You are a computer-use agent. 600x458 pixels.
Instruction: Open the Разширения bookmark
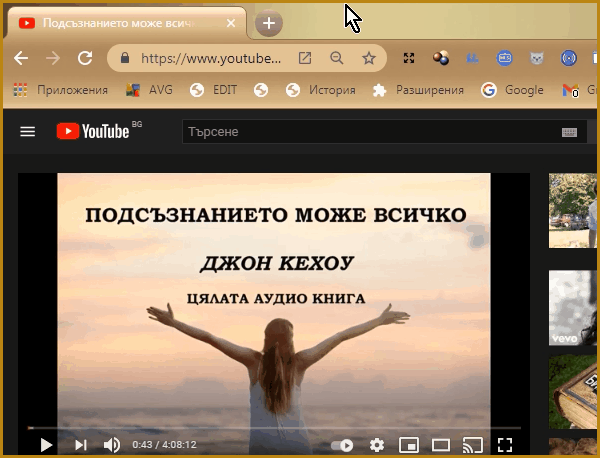[419, 90]
